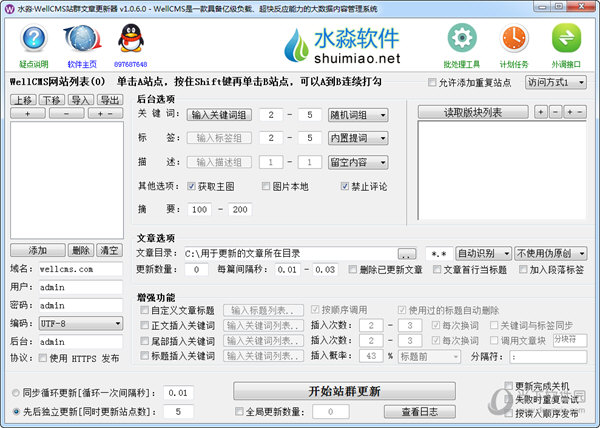Enable 全局更新数量 checkbox

click(239, 412)
